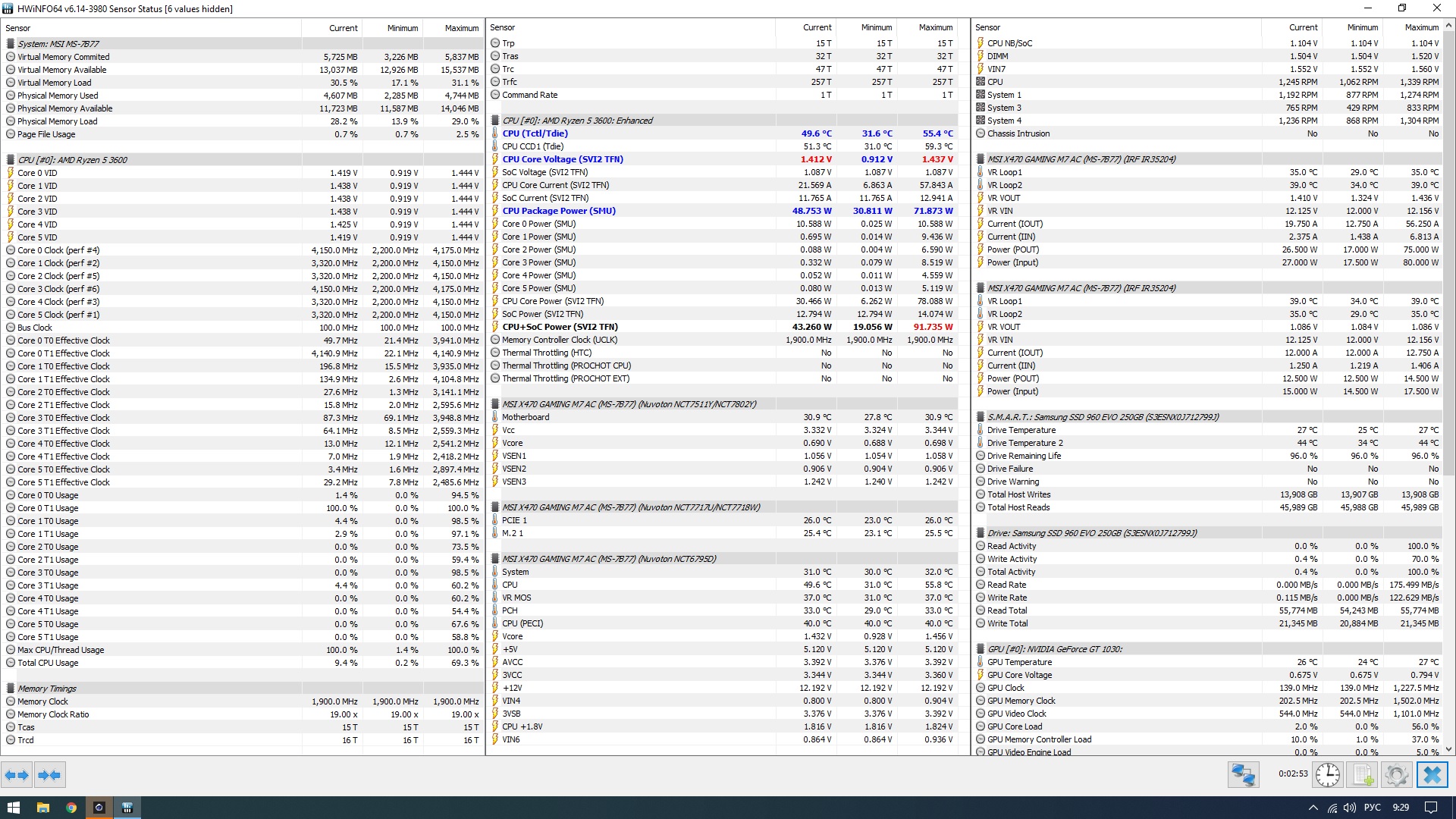Show hidden system tray icons chevron
The image size is (1456, 819).
pyautogui.click(x=1313, y=808)
